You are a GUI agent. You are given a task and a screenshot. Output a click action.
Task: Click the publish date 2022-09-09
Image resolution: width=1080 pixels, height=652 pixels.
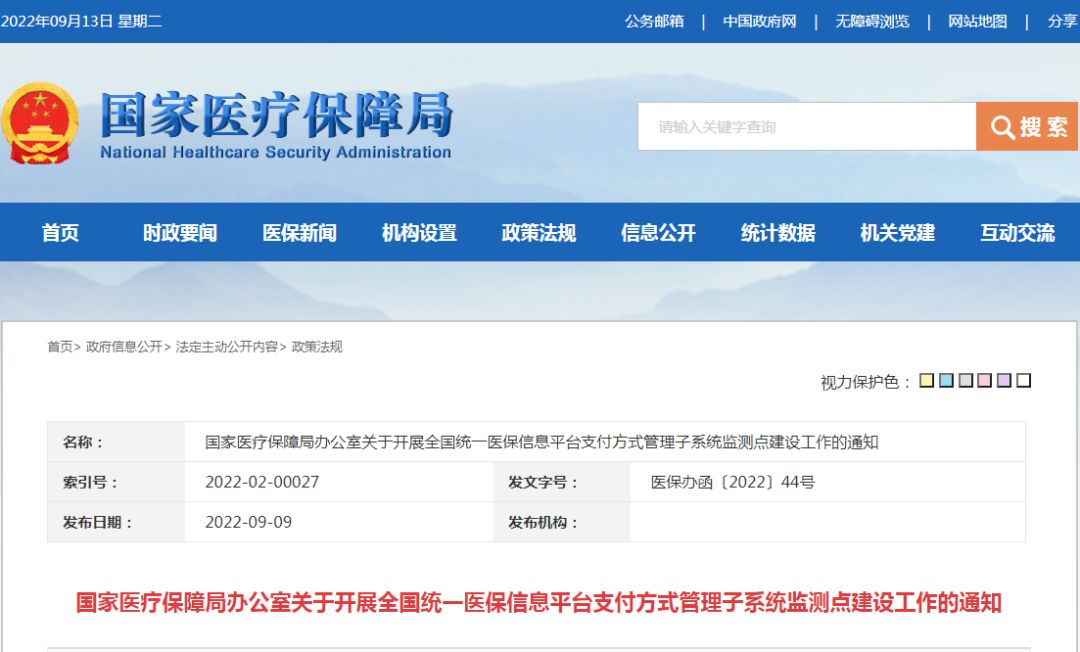point(248,522)
